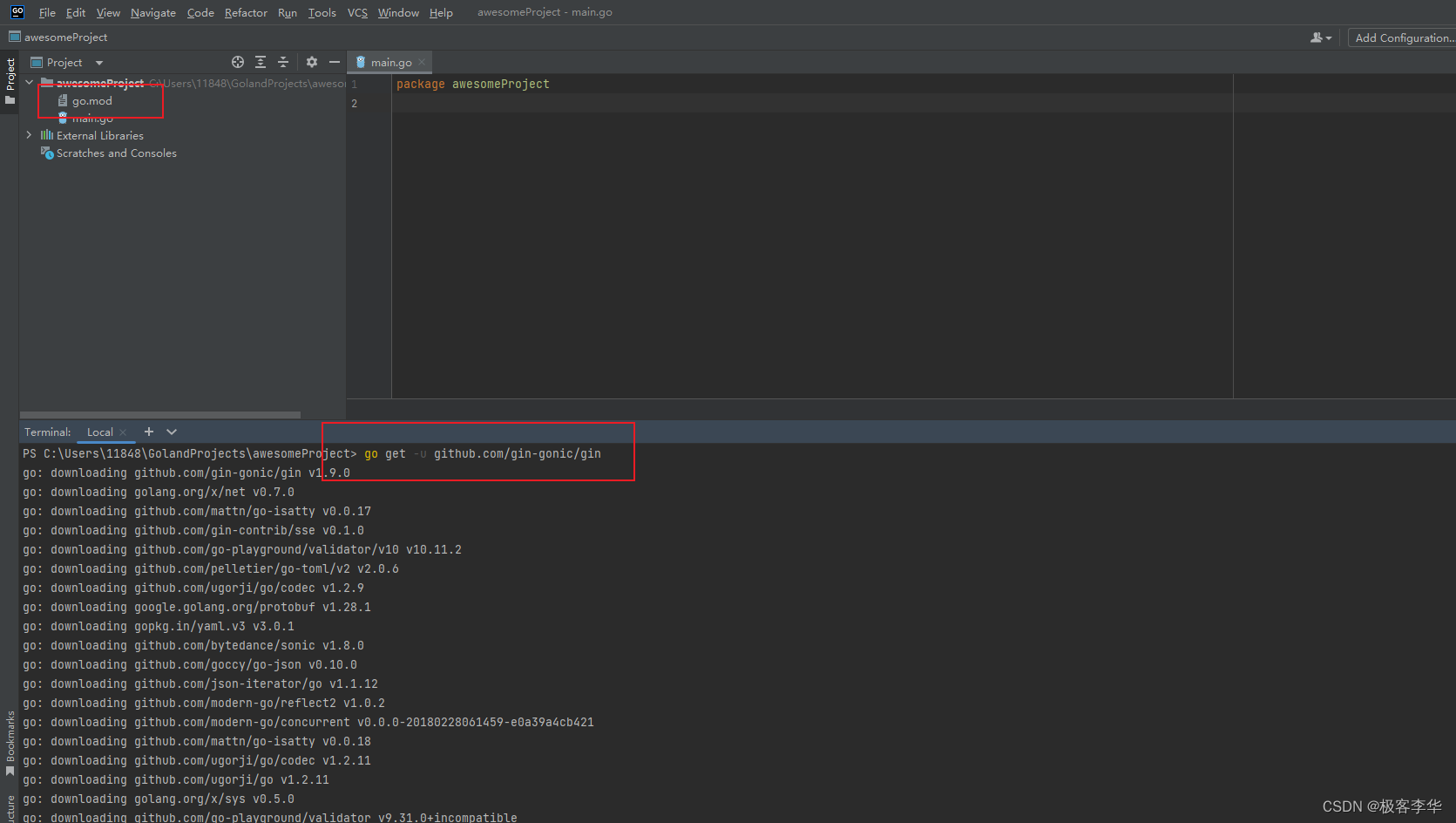Click line number 2 in editor gutter
Image resolution: width=1456 pixels, height=823 pixels.
pyautogui.click(x=355, y=104)
